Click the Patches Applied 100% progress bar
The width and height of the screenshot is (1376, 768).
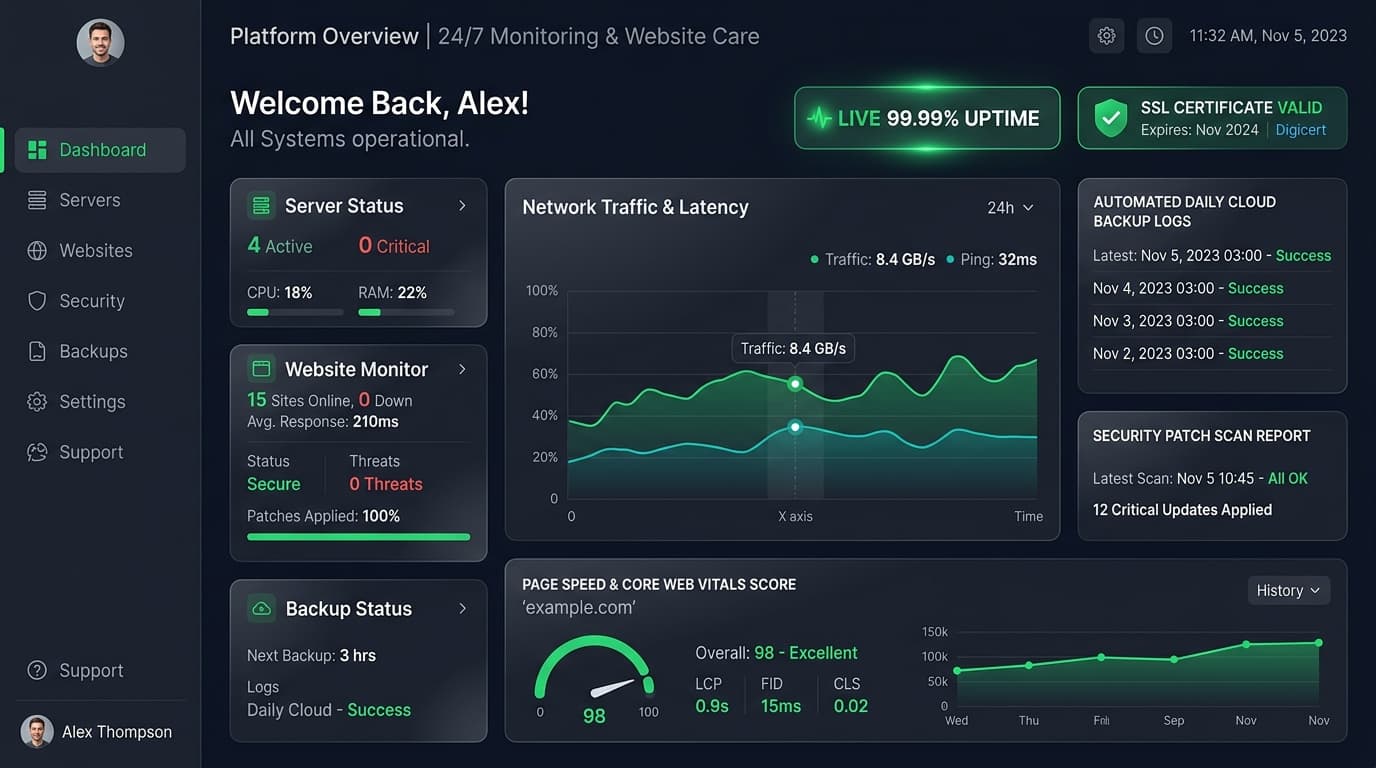coord(358,537)
